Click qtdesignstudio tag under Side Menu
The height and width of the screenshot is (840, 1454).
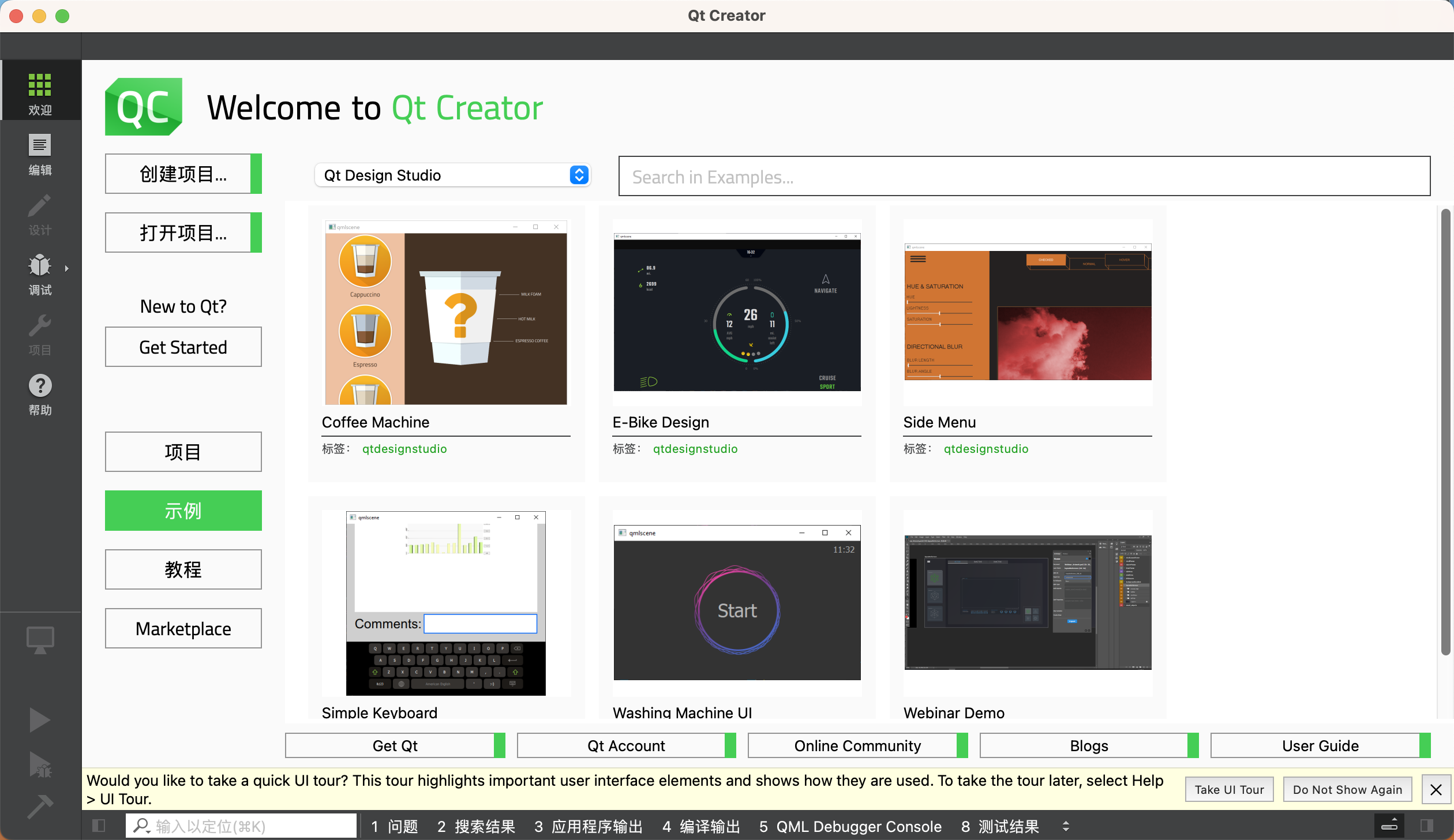point(986,449)
